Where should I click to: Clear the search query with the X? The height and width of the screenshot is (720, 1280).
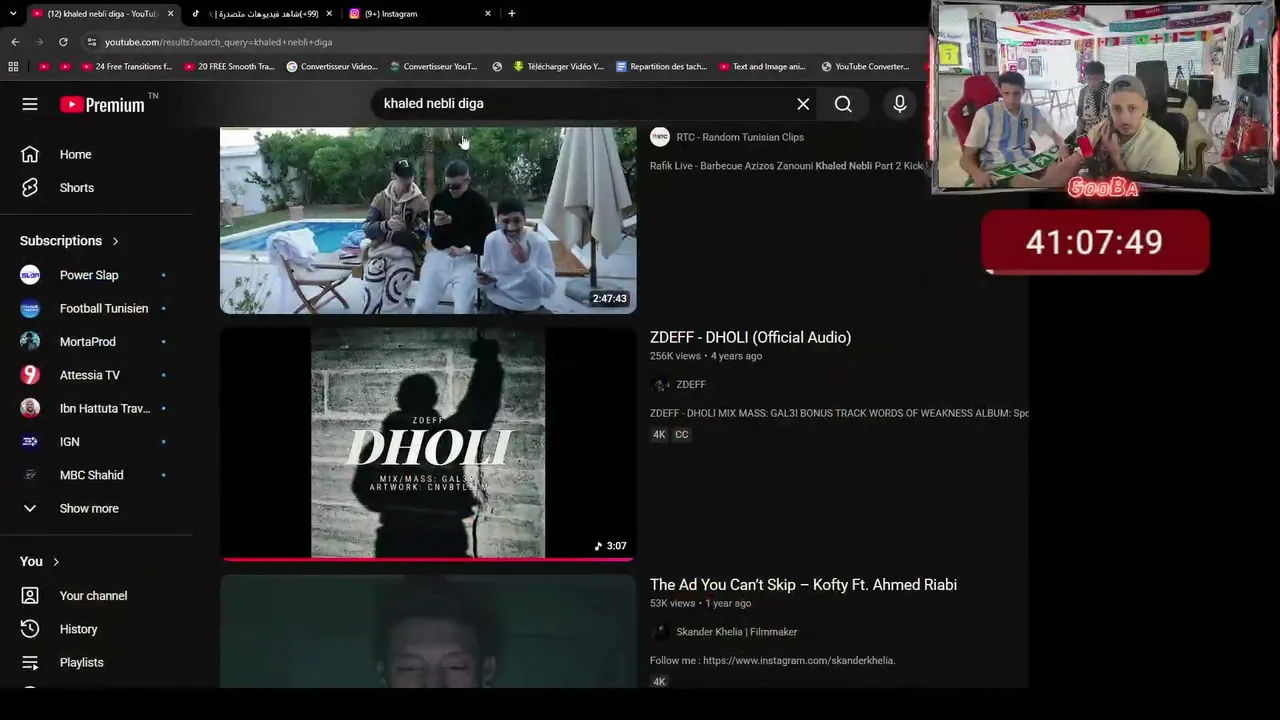pyautogui.click(x=803, y=104)
